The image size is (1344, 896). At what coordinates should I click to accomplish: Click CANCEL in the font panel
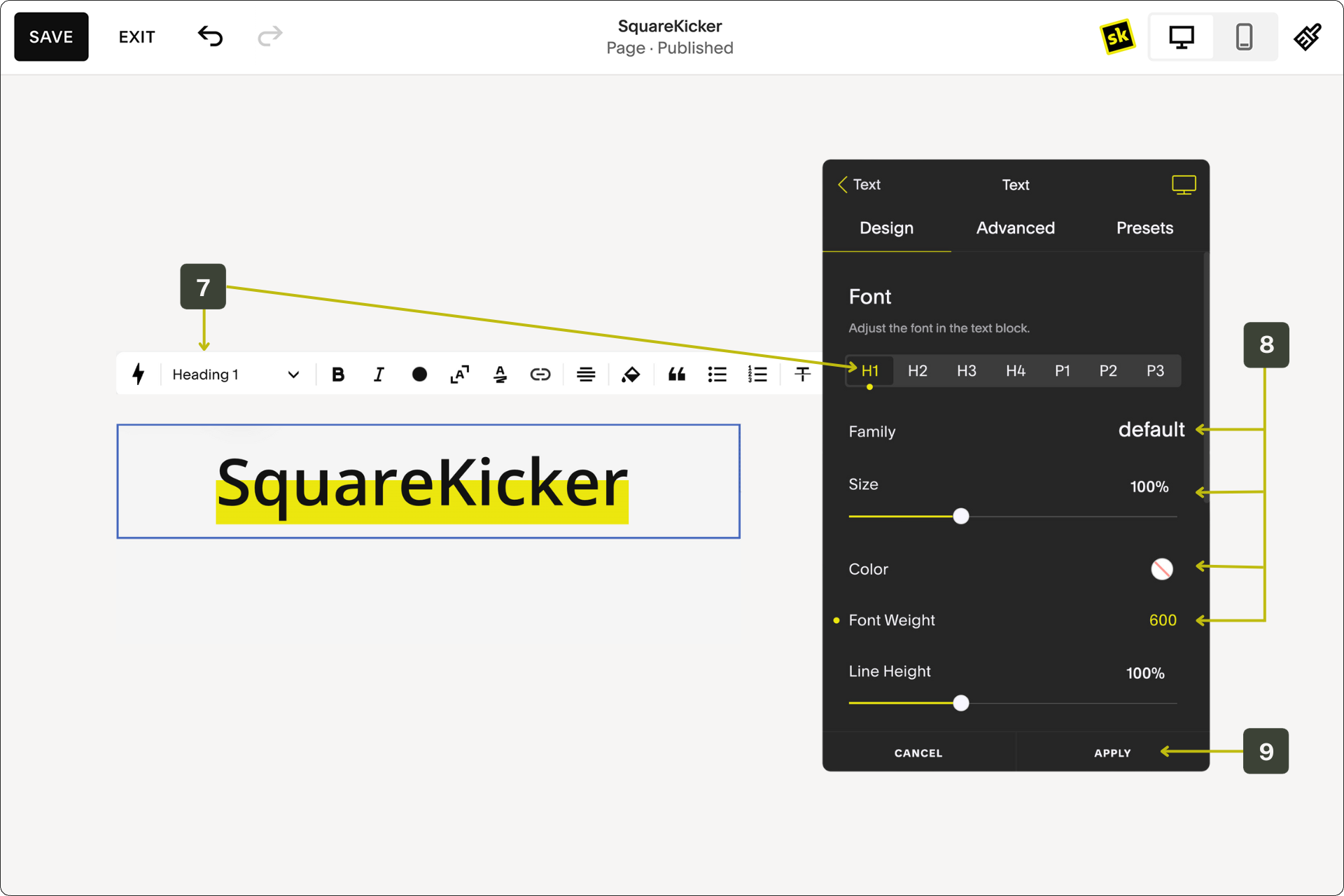click(x=918, y=753)
